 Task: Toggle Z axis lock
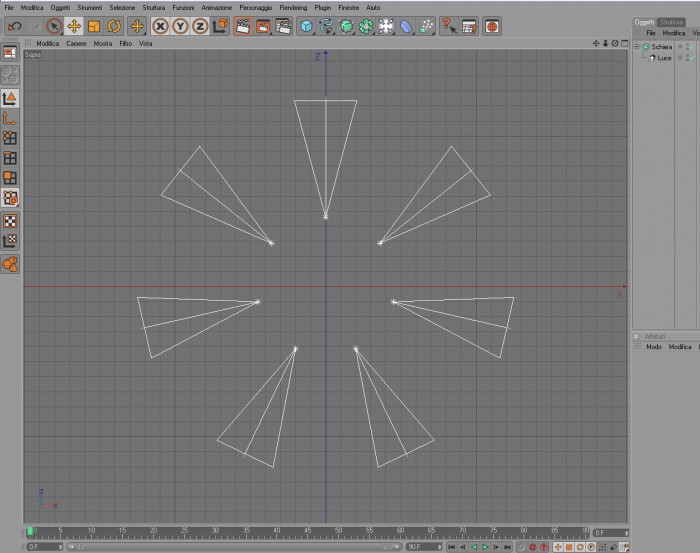[x=200, y=26]
